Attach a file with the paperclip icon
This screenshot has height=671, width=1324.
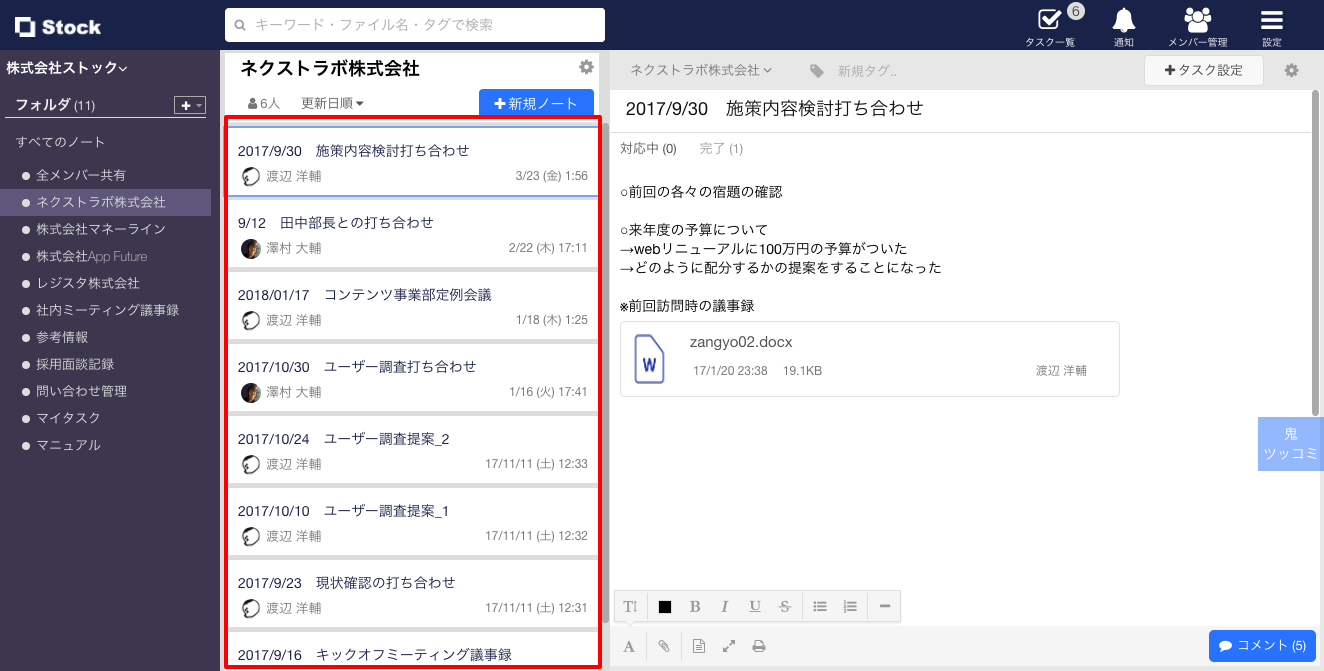click(x=663, y=645)
